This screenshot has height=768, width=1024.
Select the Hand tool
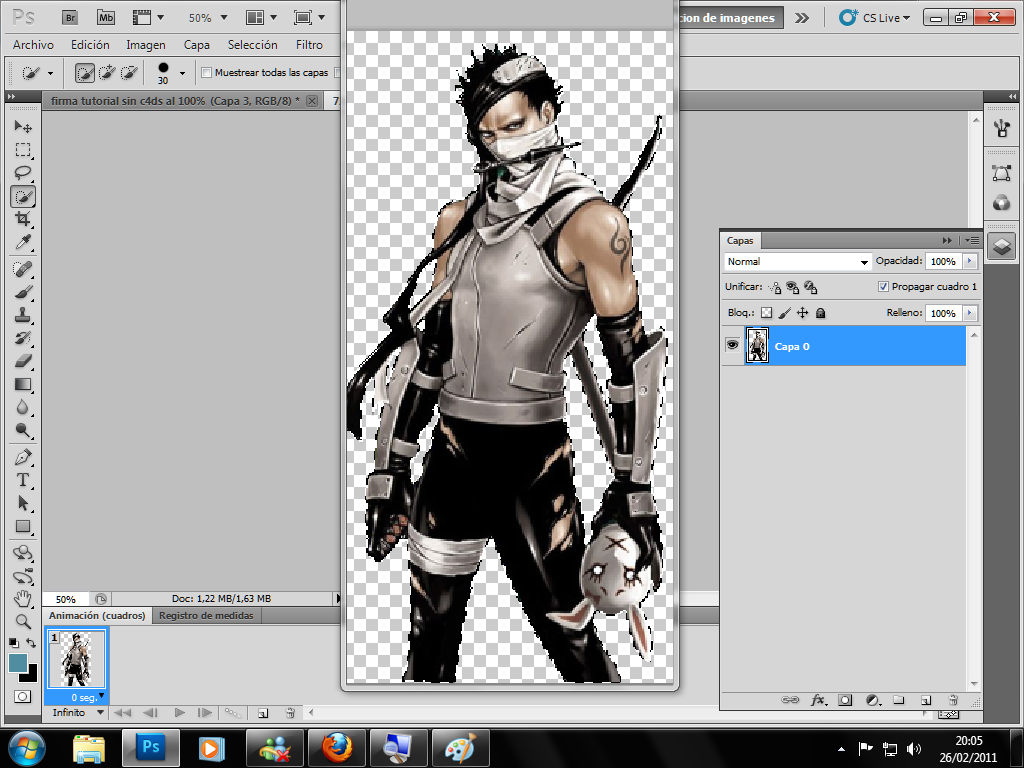coord(23,598)
